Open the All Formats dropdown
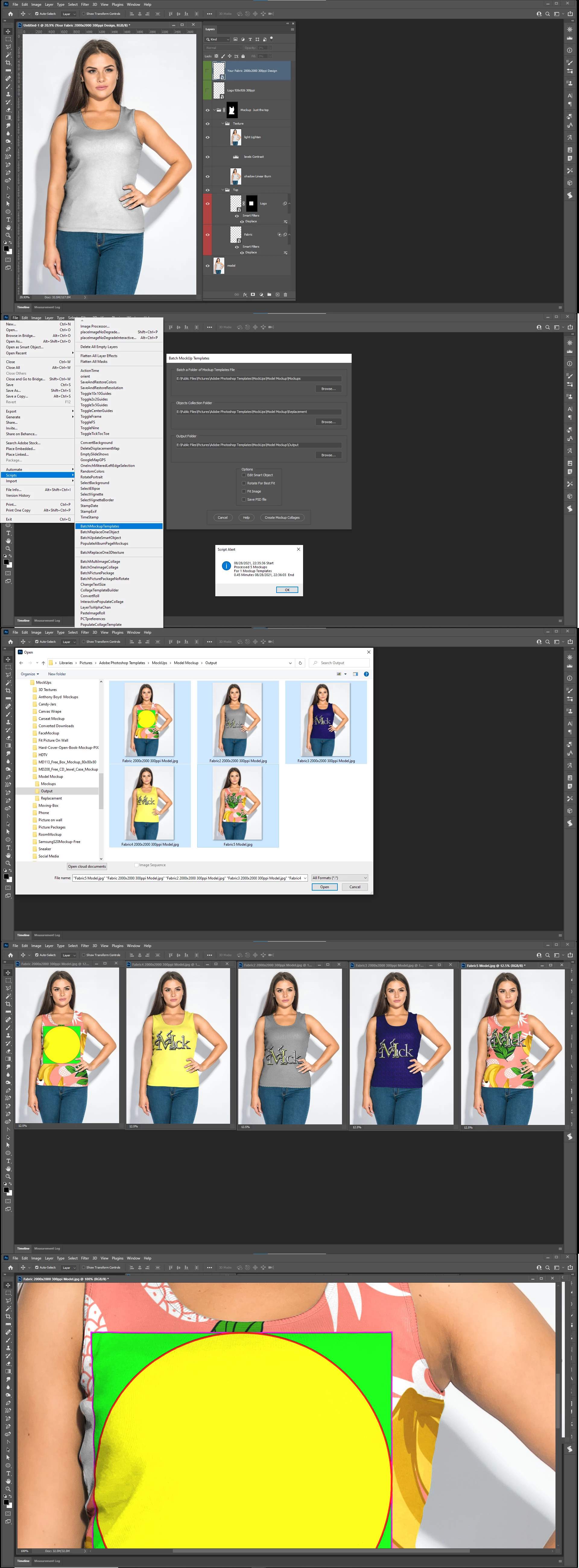Viewport: 579px width, 1568px height. [339, 878]
